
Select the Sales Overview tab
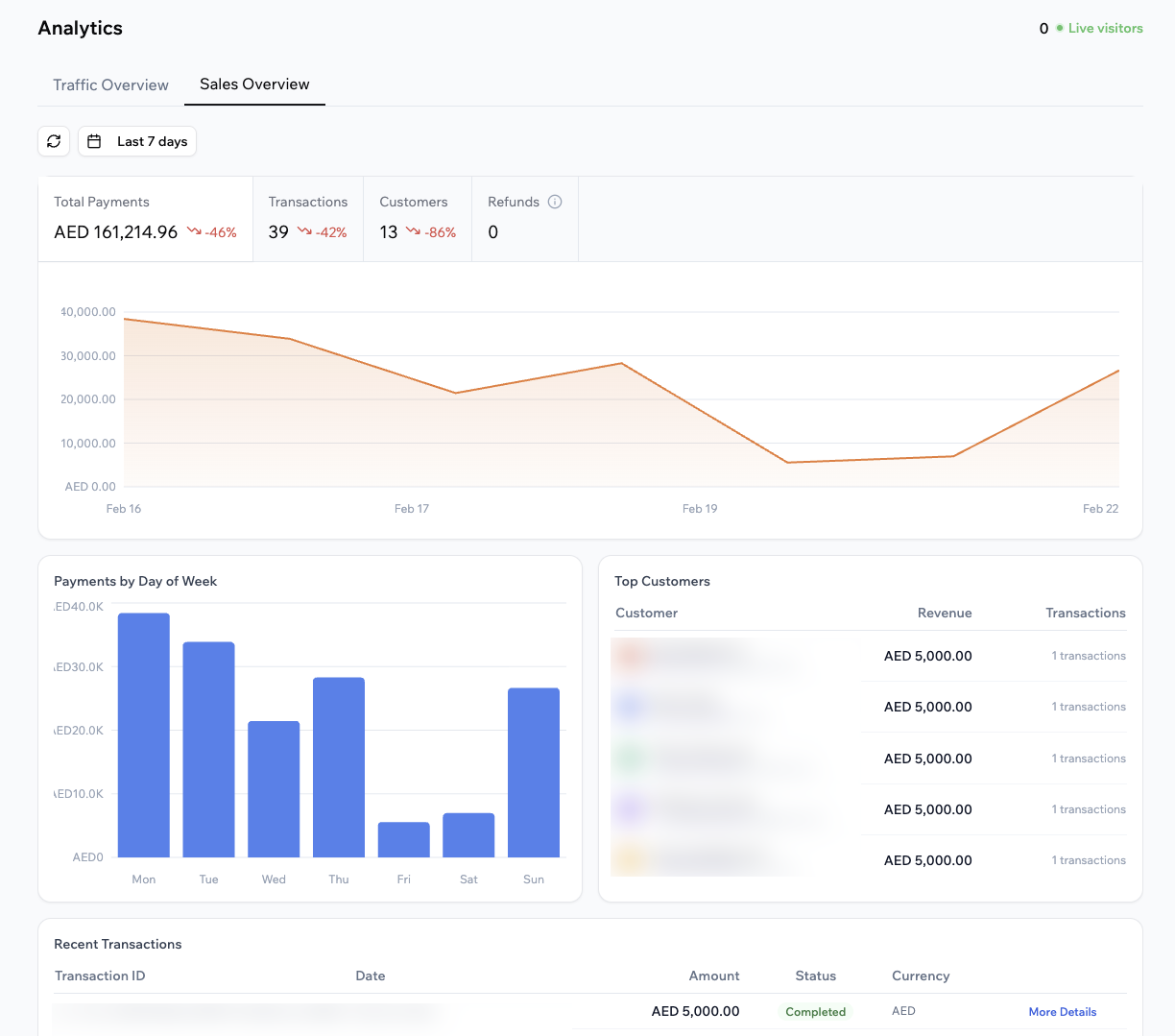pyautogui.click(x=253, y=84)
